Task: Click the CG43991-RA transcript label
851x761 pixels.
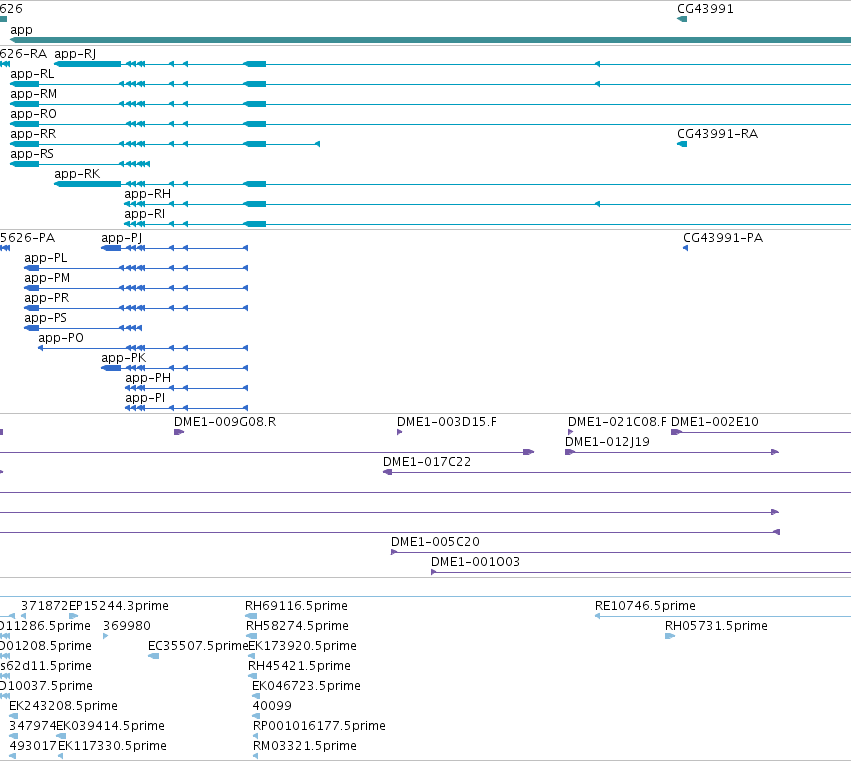Action: point(717,134)
